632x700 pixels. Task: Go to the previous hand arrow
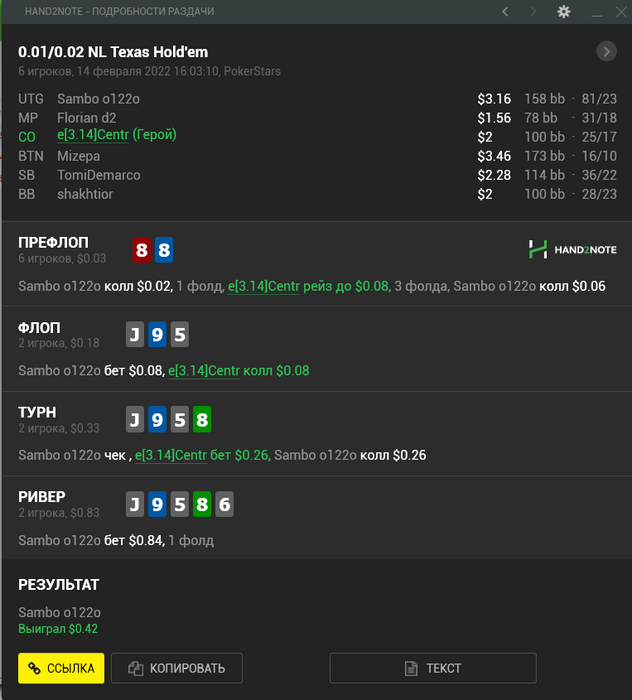(505, 11)
